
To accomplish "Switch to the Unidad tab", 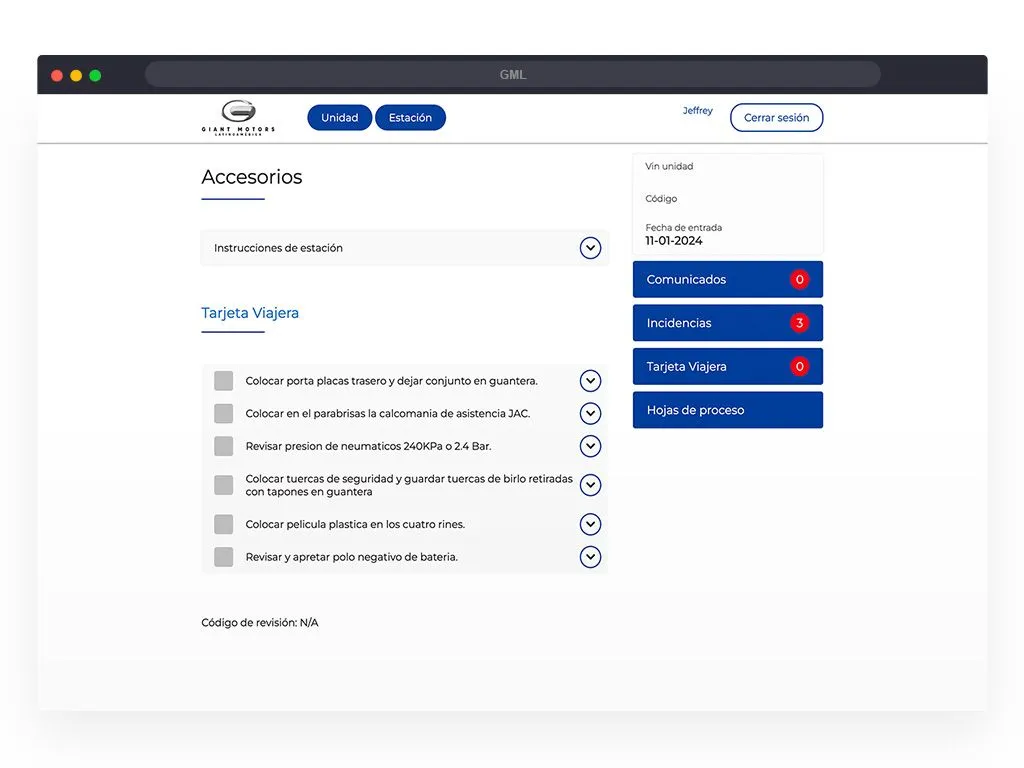I will [339, 118].
